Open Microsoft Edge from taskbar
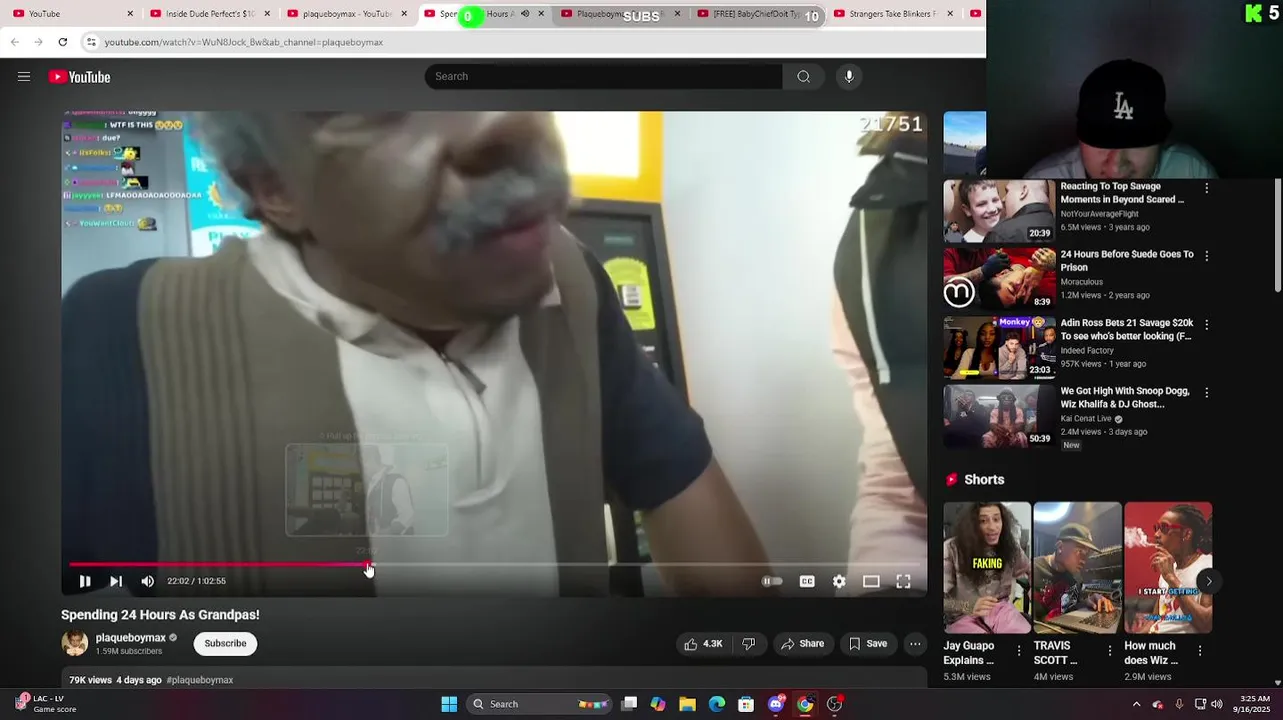 [x=717, y=704]
